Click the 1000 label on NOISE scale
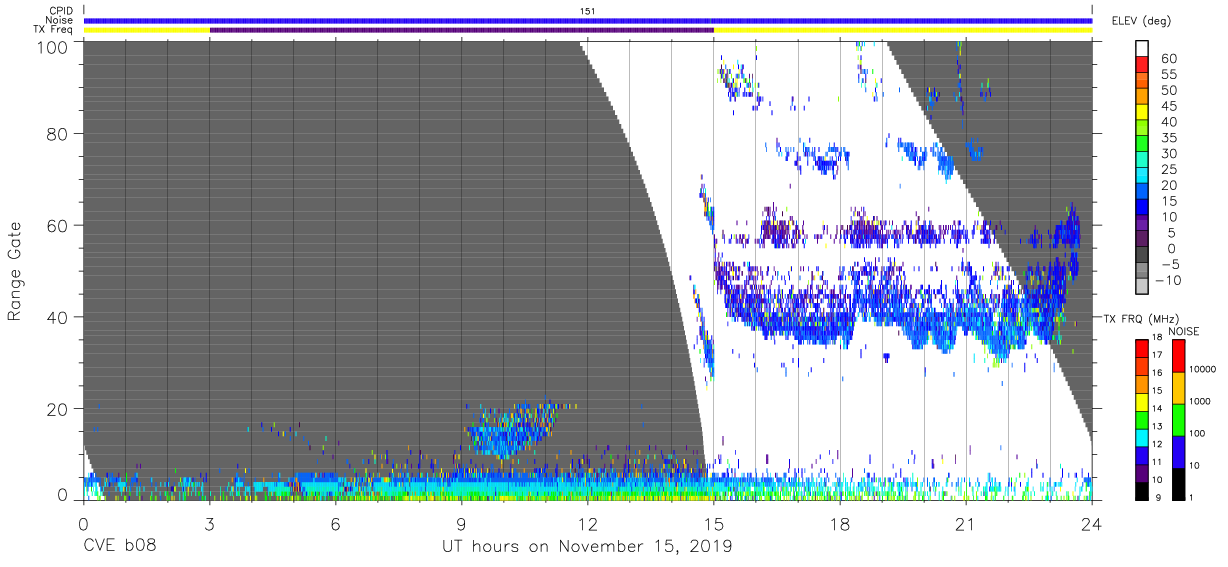The height and width of the screenshot is (567, 1228). point(1201,401)
